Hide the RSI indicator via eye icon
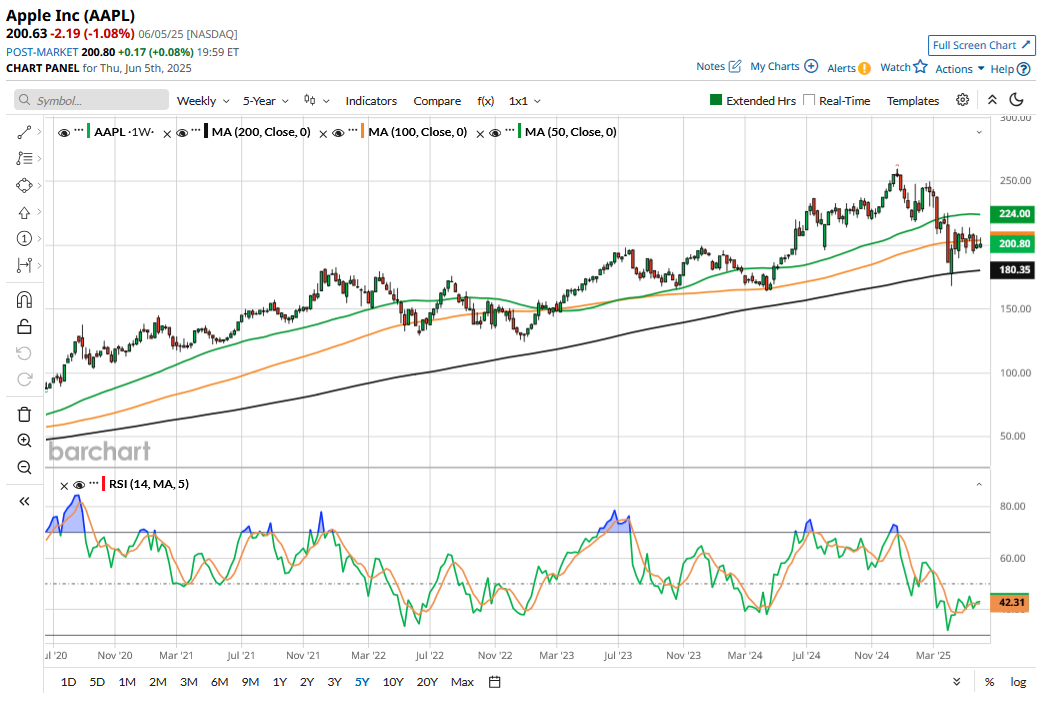 click(79, 484)
